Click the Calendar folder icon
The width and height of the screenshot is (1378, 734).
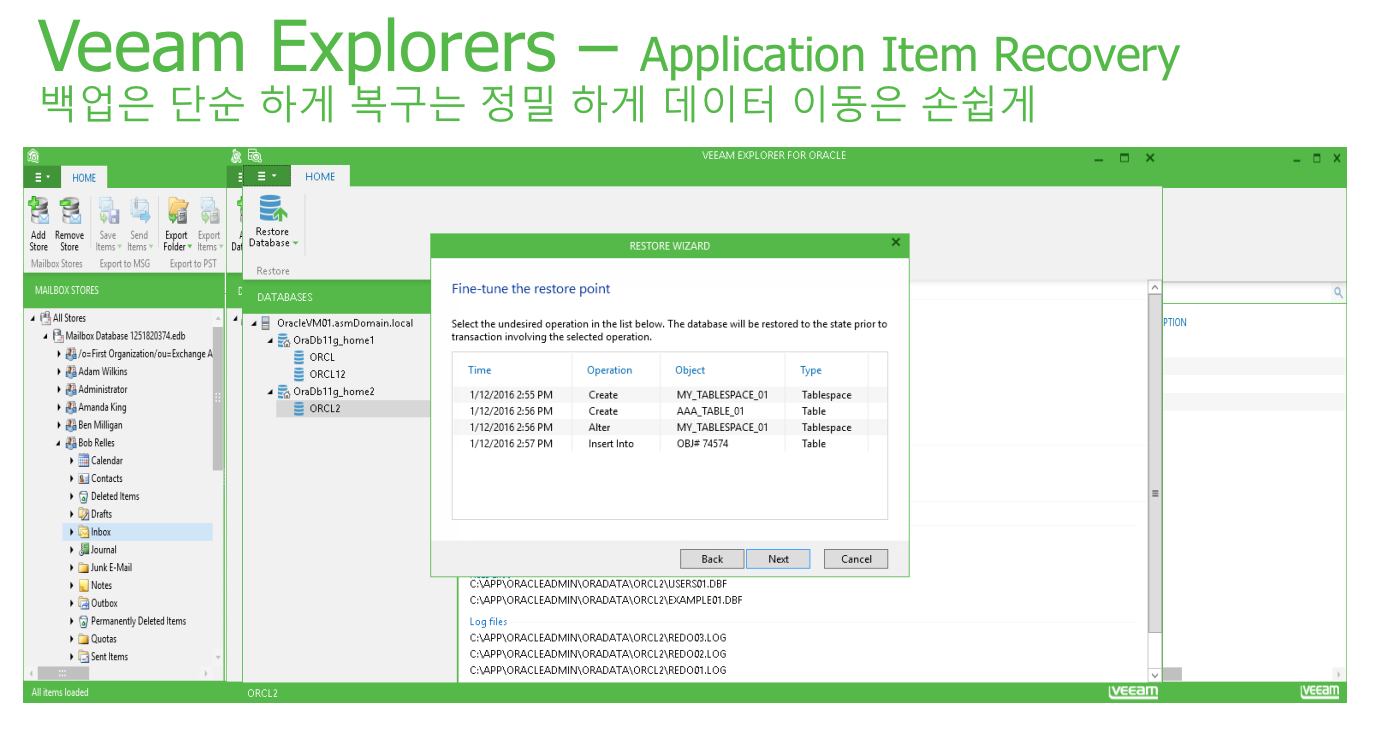[x=84, y=461]
